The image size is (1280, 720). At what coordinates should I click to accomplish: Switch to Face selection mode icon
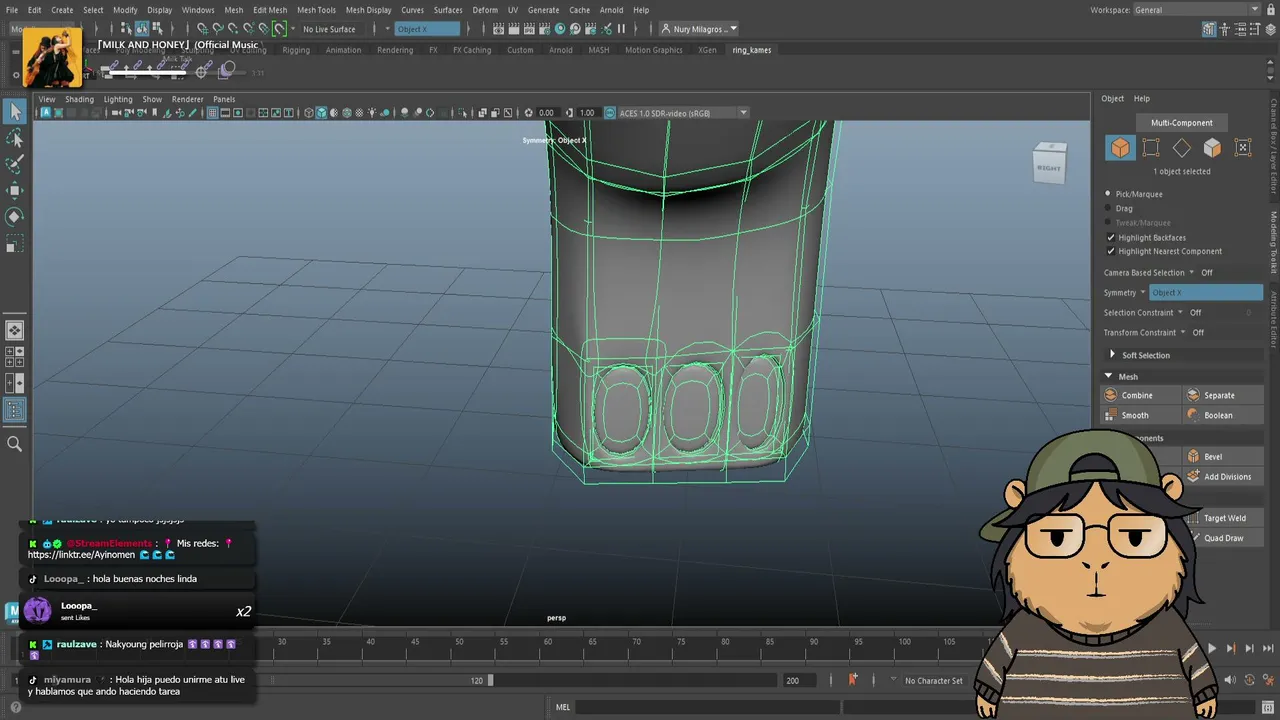click(1212, 148)
